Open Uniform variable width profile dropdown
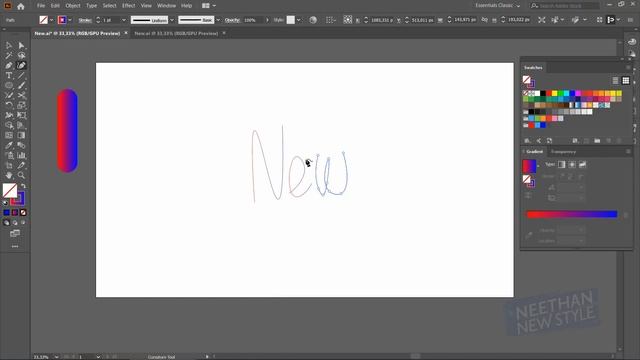 point(172,20)
